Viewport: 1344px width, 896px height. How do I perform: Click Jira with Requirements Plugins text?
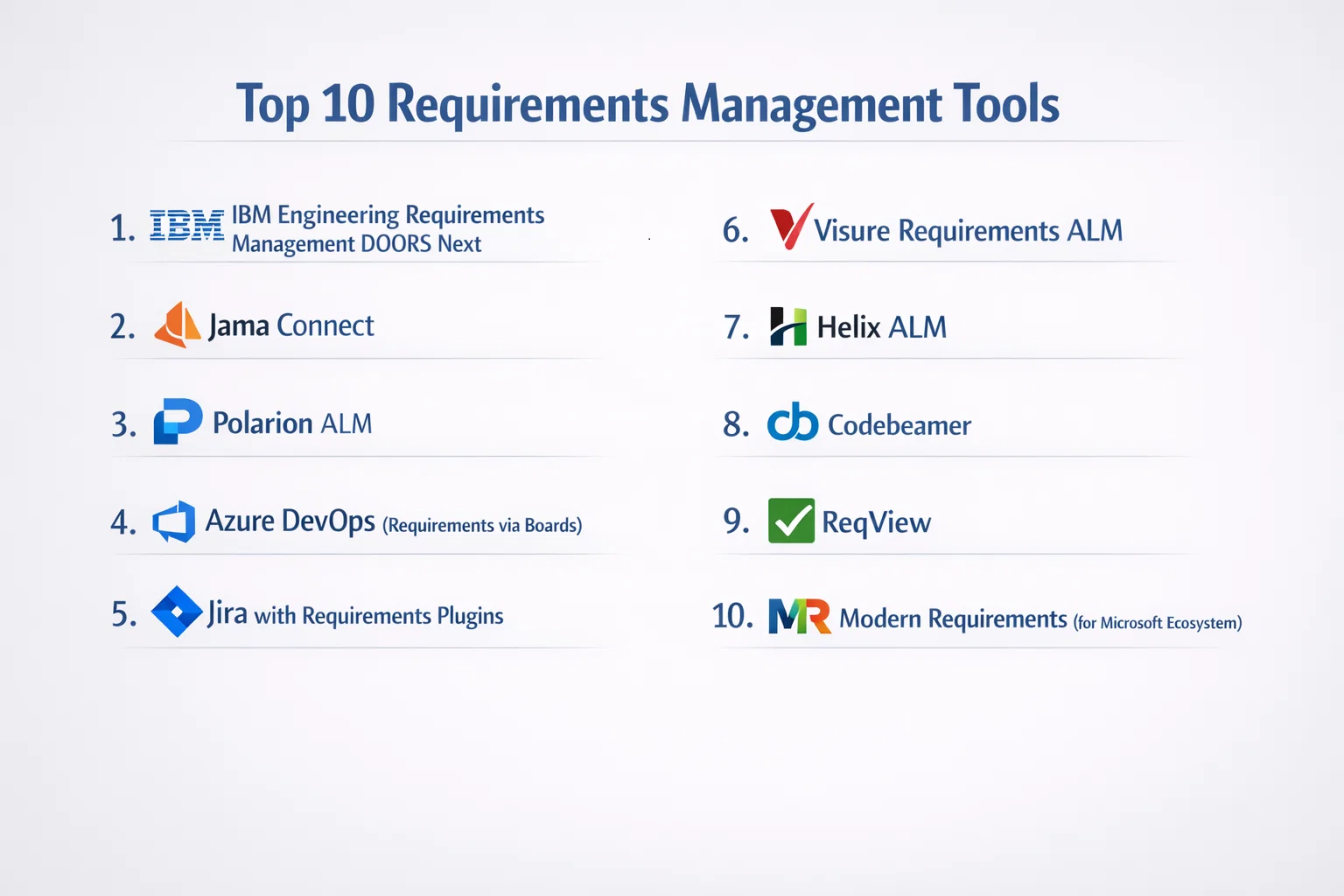click(x=355, y=615)
